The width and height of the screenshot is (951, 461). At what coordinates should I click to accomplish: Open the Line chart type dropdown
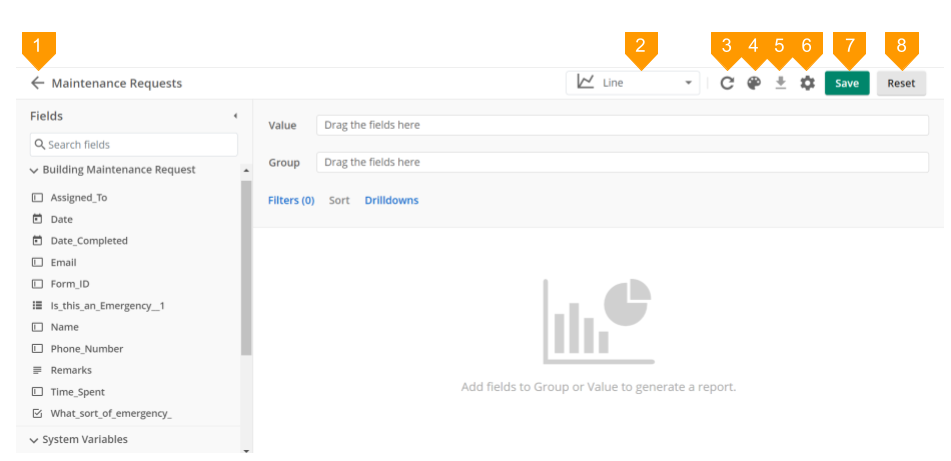634,83
